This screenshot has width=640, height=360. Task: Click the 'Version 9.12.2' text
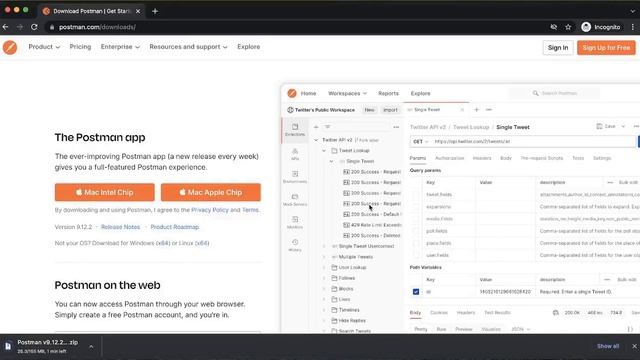[73, 227]
